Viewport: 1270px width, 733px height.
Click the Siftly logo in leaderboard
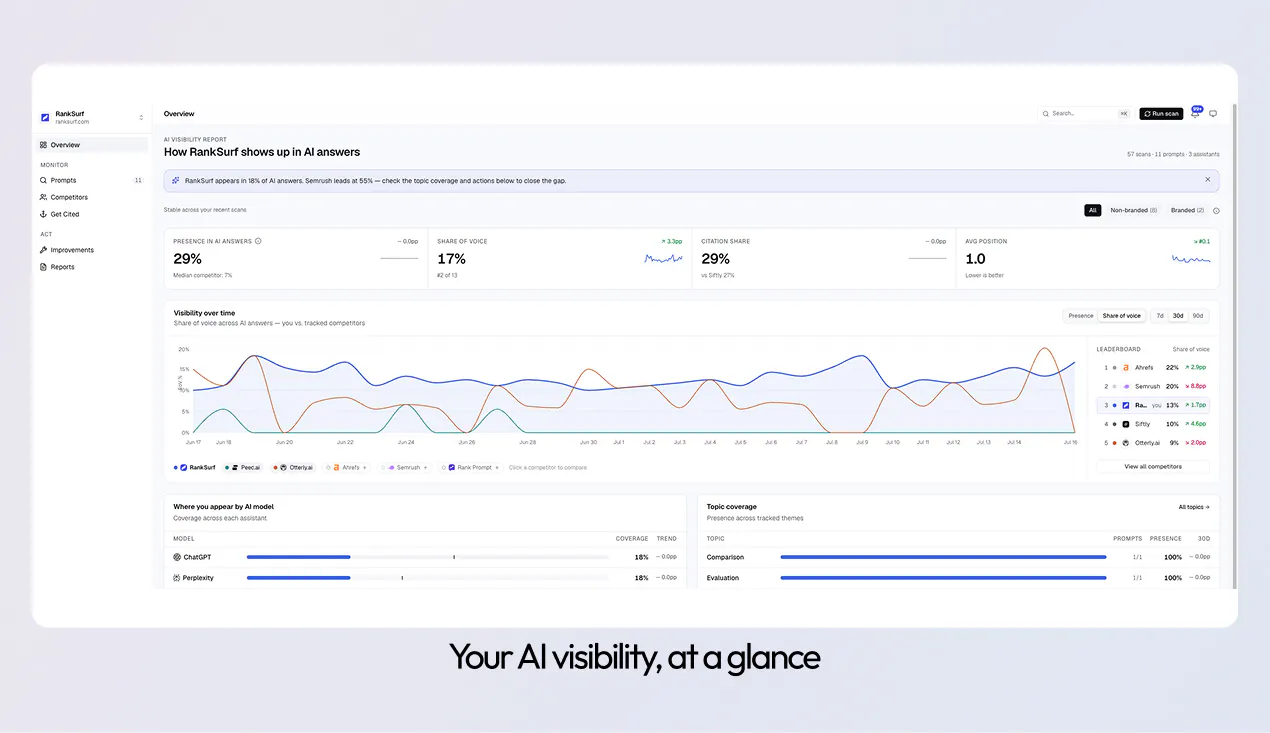(1126, 424)
